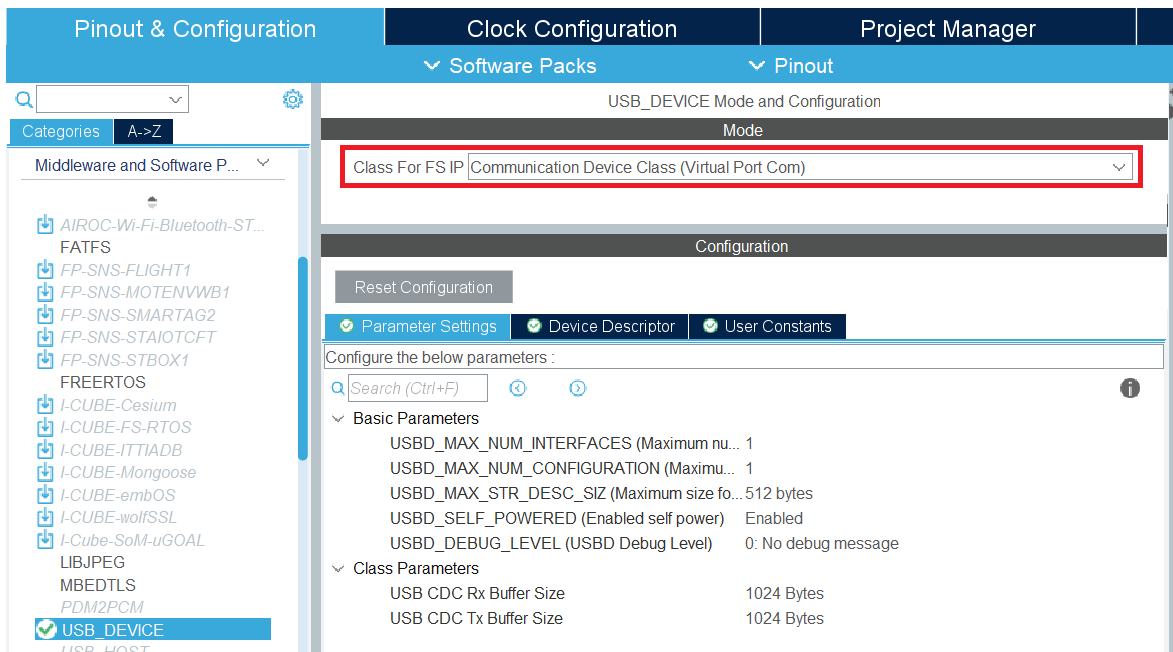The image size is (1173, 652).
Task: Click the settings gear icon in sidebar
Action: tap(292, 99)
